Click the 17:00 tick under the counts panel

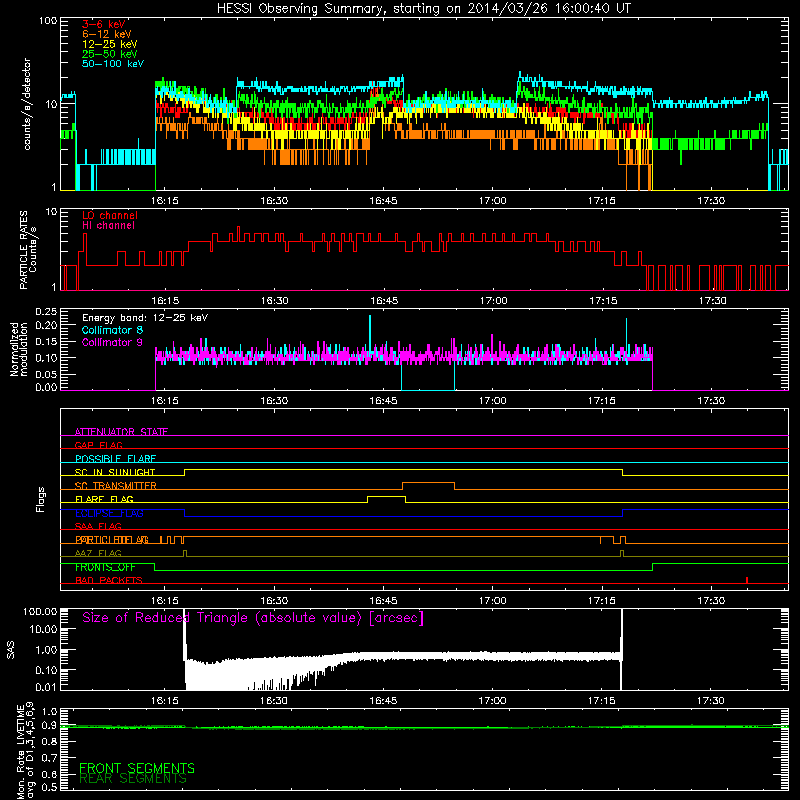pos(492,201)
